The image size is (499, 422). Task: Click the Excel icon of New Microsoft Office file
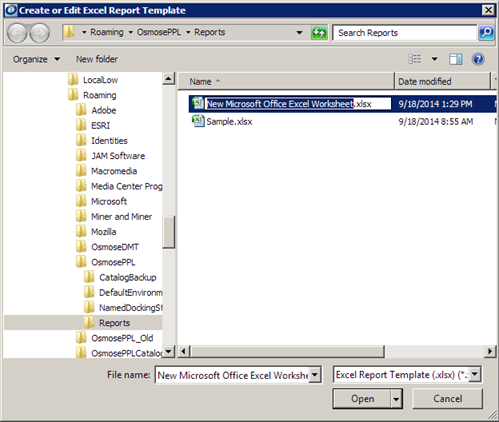pos(198,103)
